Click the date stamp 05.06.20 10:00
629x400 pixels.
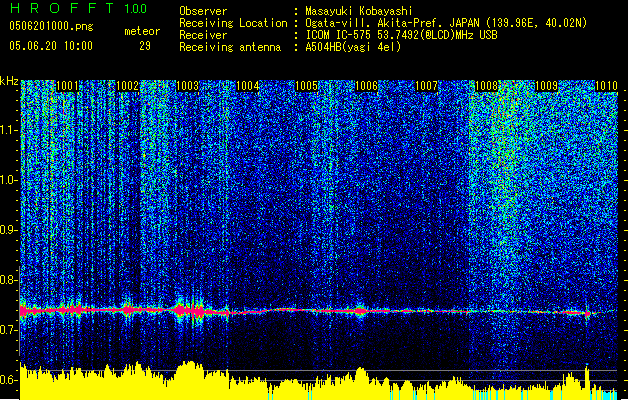click(x=51, y=46)
